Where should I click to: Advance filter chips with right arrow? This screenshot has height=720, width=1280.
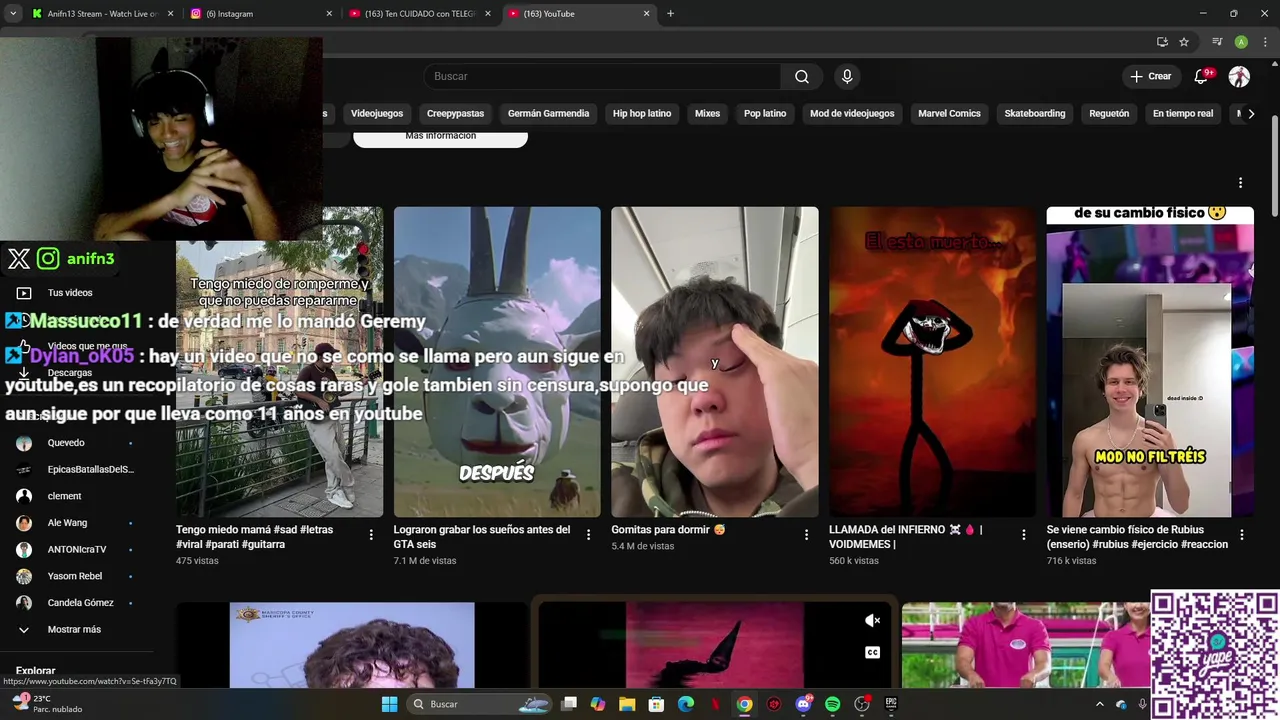[1251, 114]
